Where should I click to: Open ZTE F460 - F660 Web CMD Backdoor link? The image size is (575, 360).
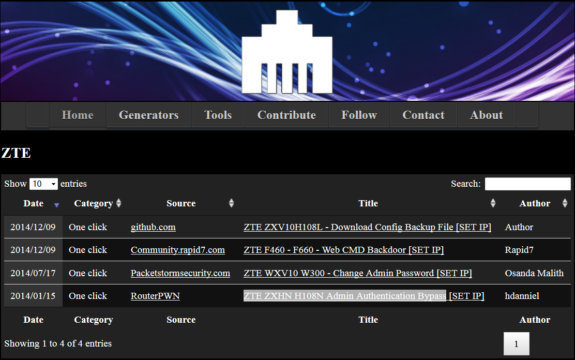pos(344,250)
